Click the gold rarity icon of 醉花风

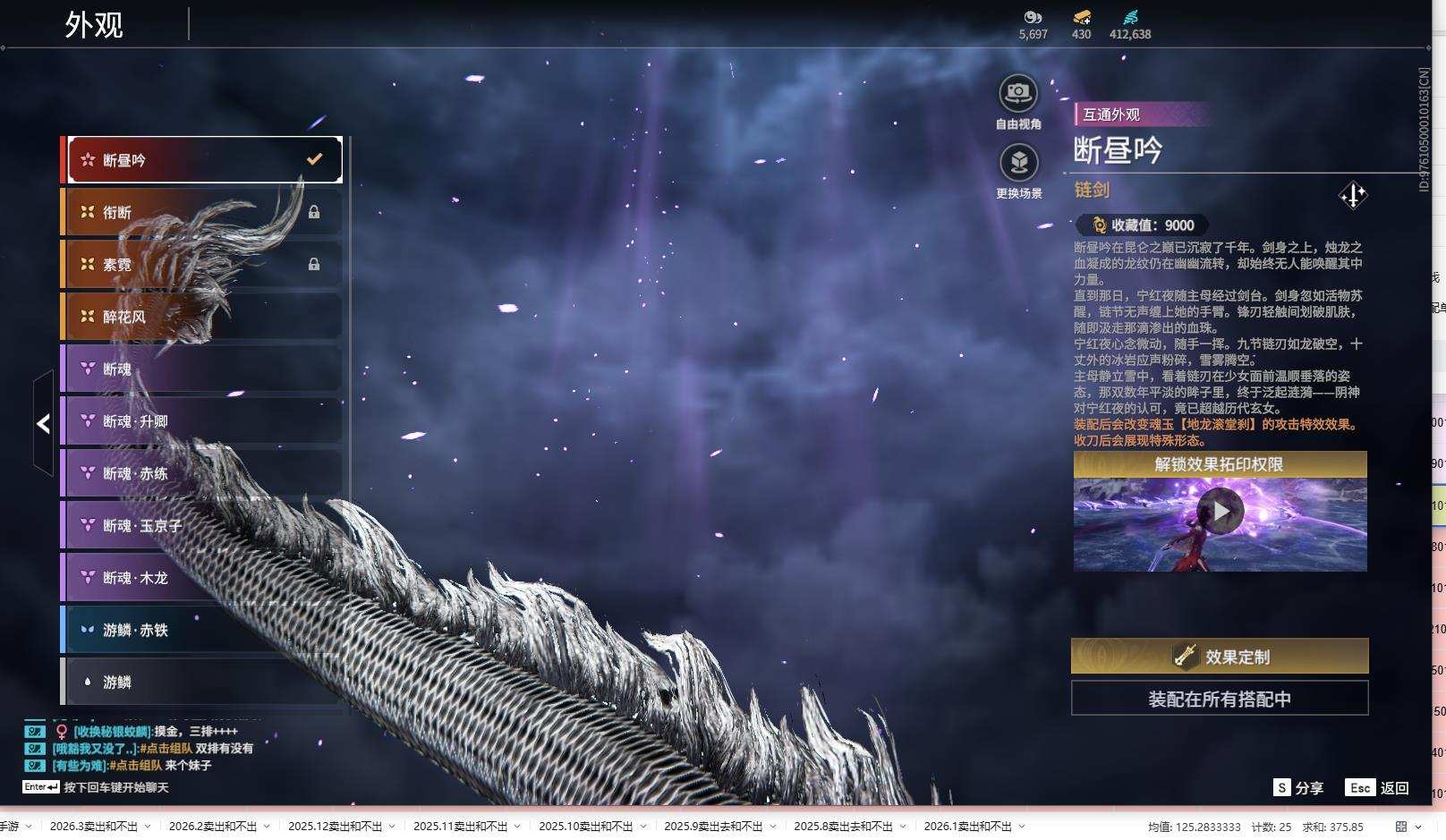point(88,316)
